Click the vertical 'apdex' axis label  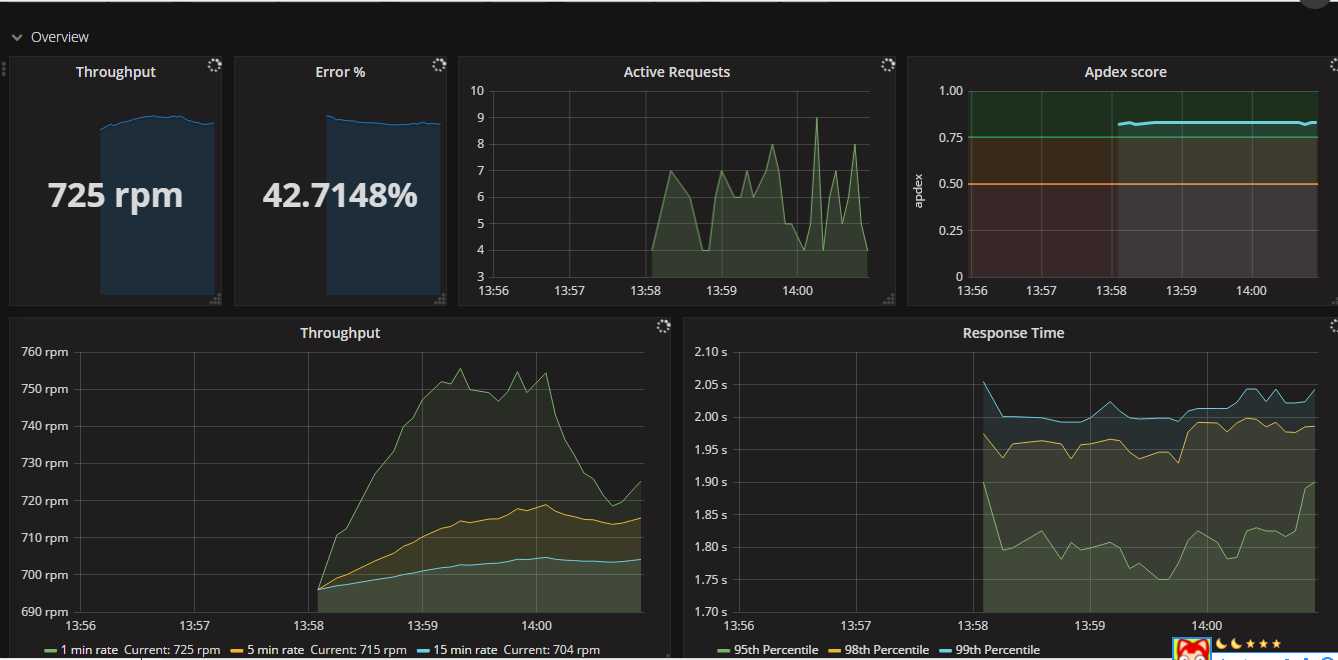920,191
